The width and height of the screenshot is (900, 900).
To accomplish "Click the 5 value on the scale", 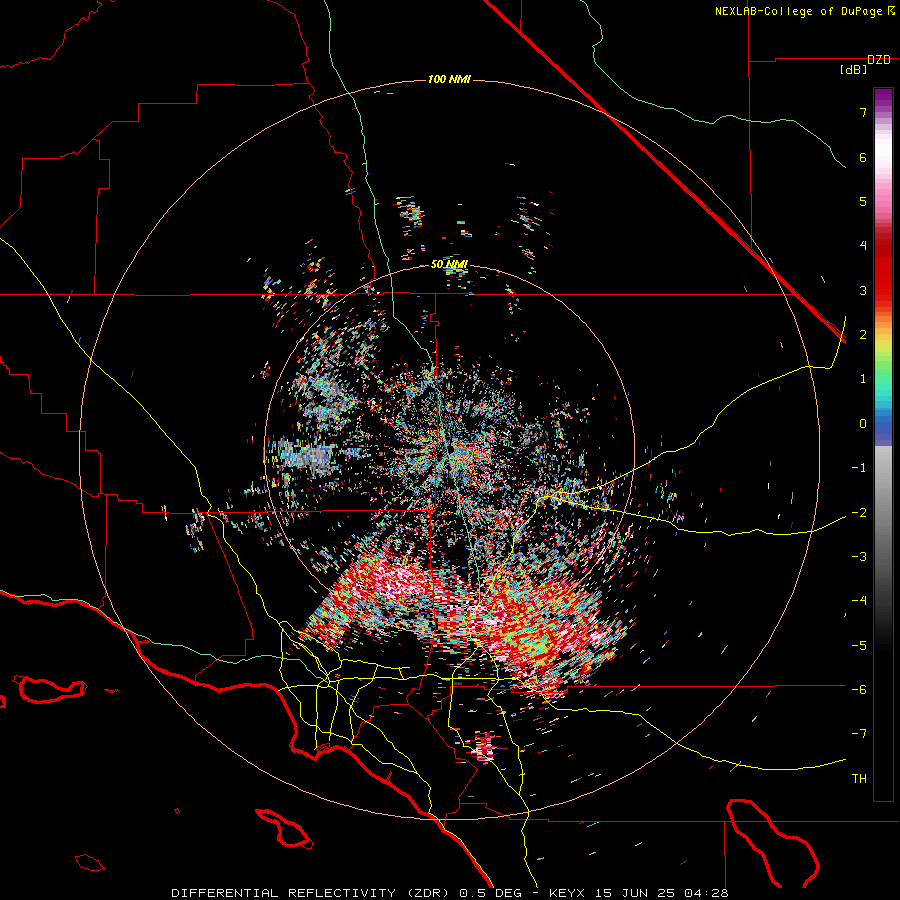I will click(x=863, y=201).
